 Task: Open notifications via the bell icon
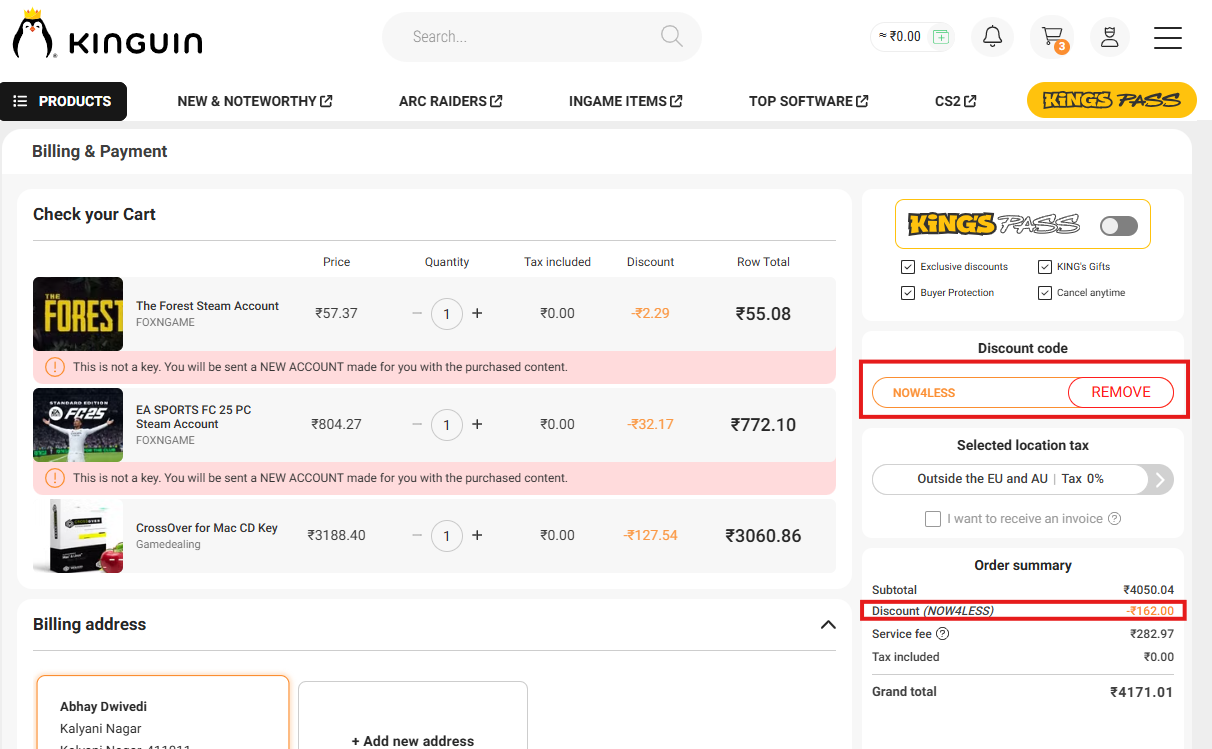992,36
